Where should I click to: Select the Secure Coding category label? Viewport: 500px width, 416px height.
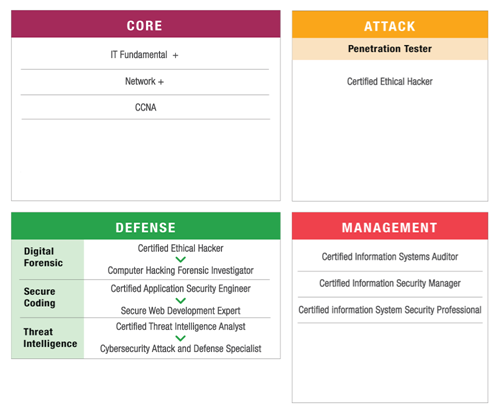(x=40, y=297)
